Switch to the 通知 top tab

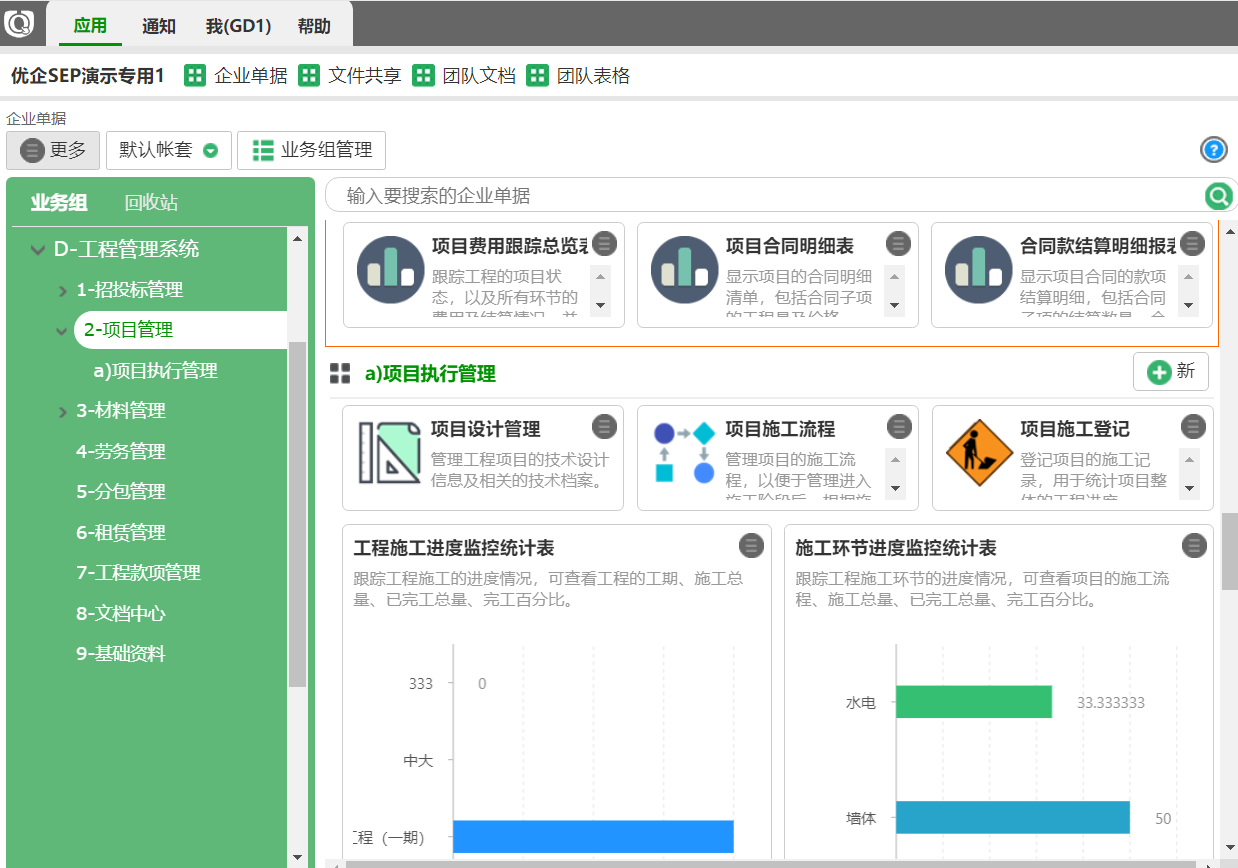coord(159,26)
